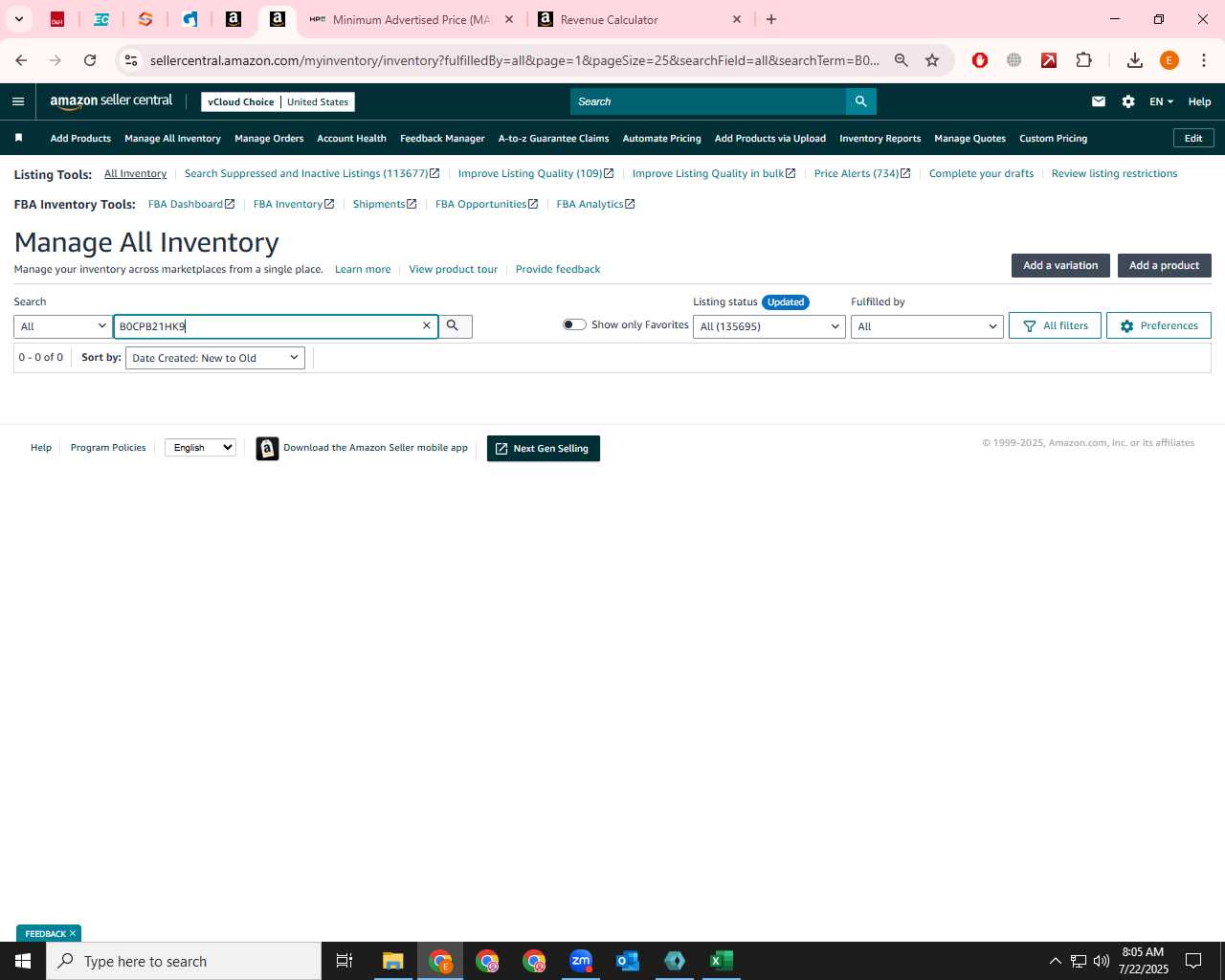Open Zoom from the taskbar
This screenshot has width=1225, height=980.
coord(581,961)
